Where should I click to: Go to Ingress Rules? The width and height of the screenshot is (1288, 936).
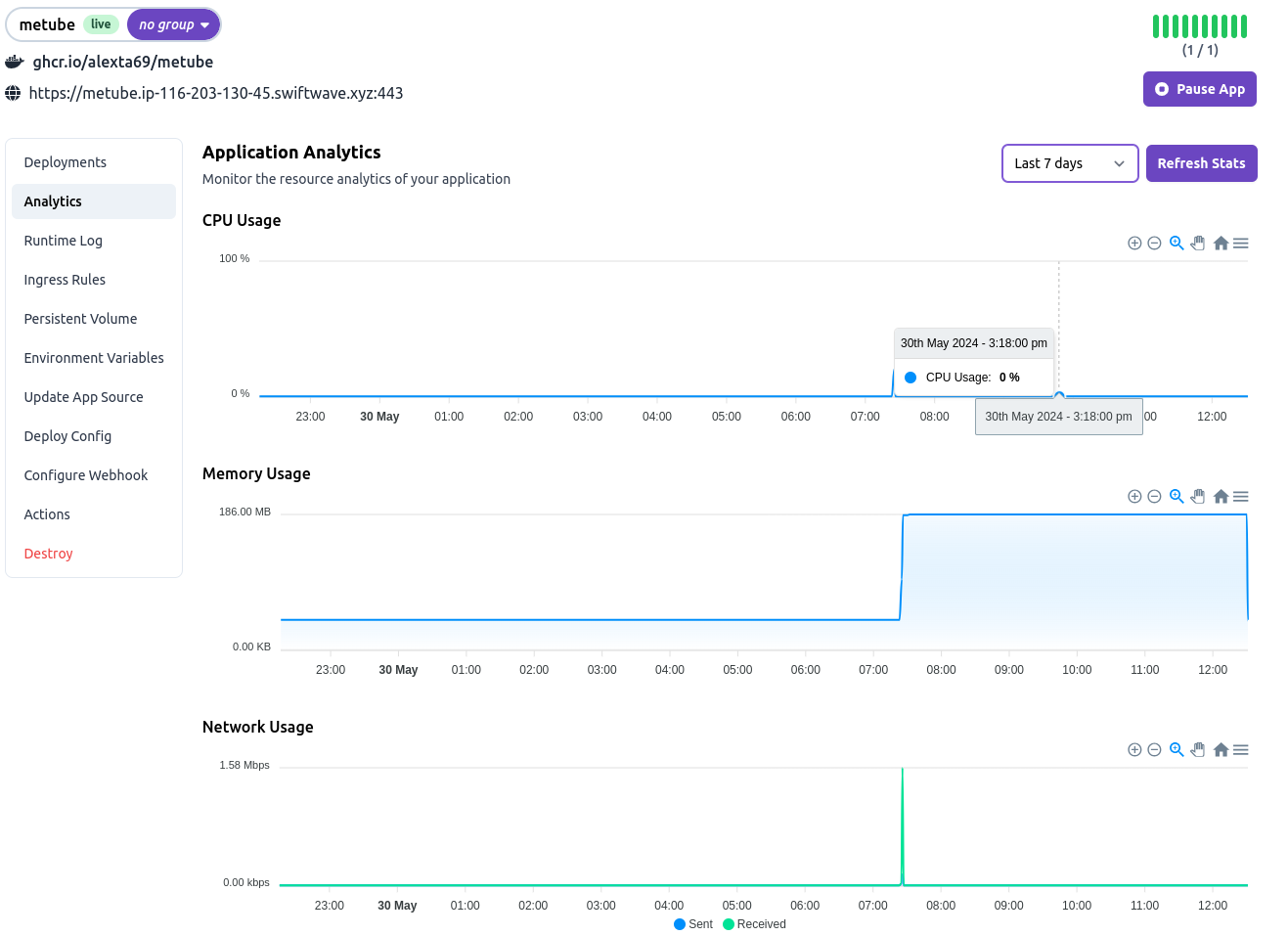pos(94,280)
